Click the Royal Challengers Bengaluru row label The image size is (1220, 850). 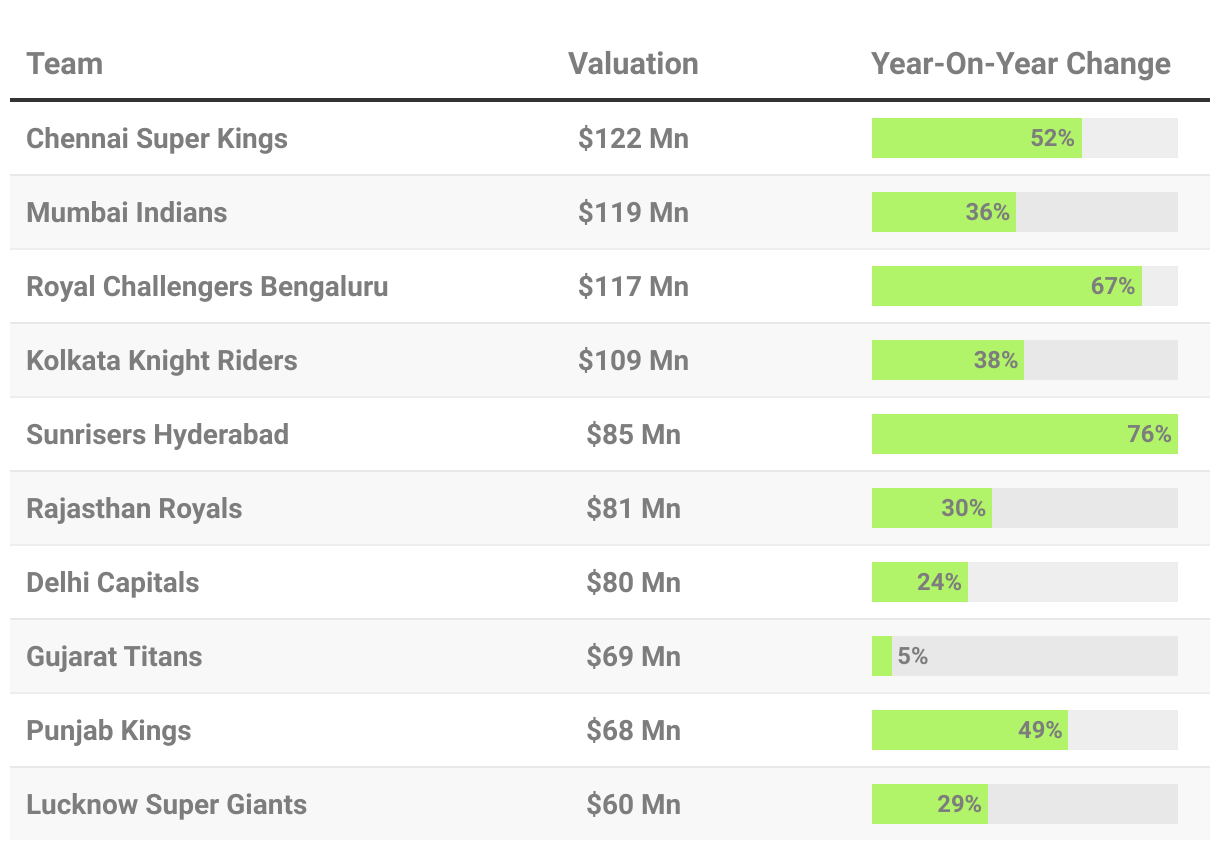click(x=207, y=286)
